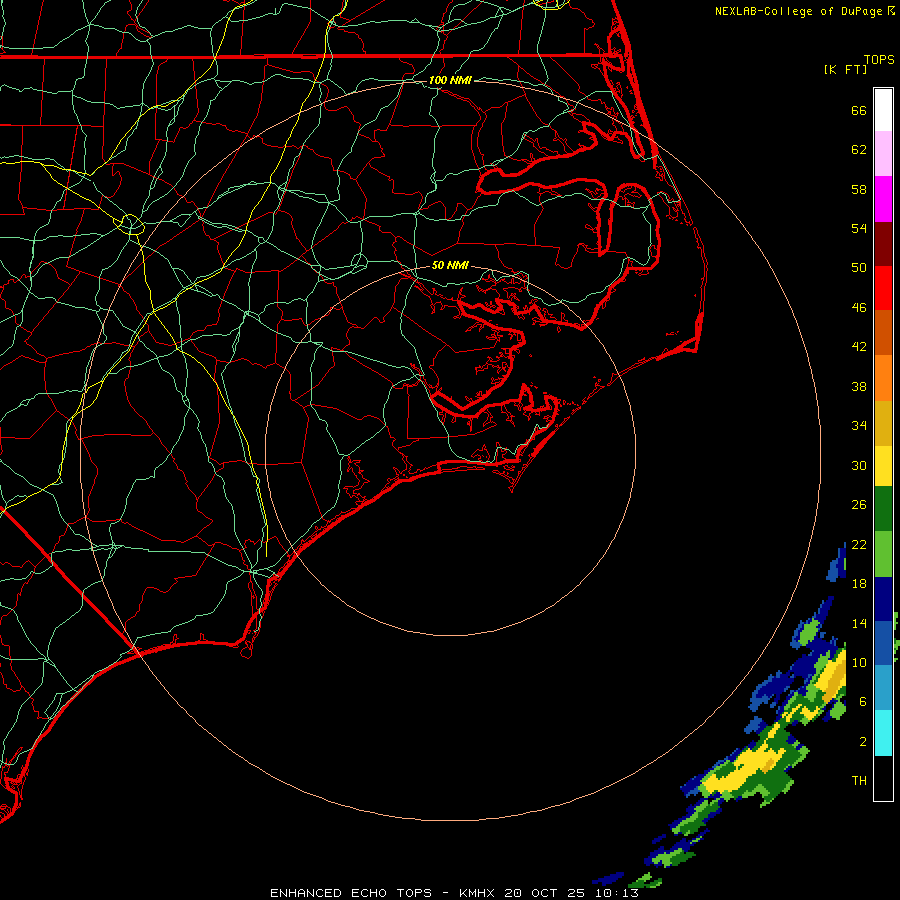Click the 18 scale value
The width and height of the screenshot is (900, 900).
pyautogui.click(x=859, y=584)
